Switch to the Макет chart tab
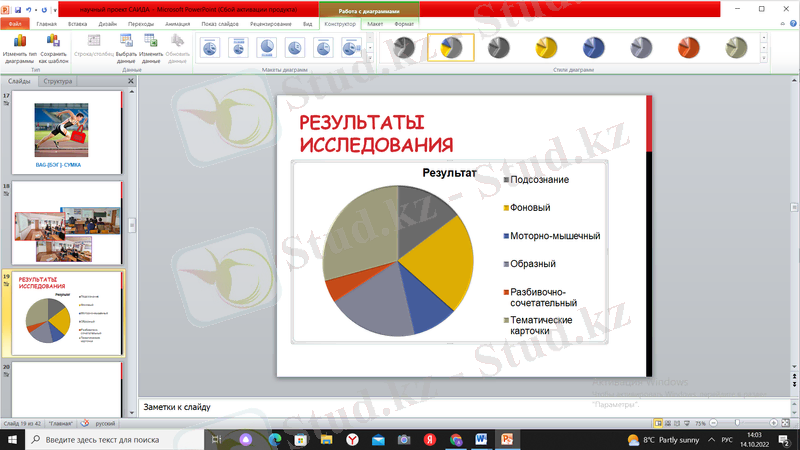The width and height of the screenshot is (800, 450). [375, 22]
